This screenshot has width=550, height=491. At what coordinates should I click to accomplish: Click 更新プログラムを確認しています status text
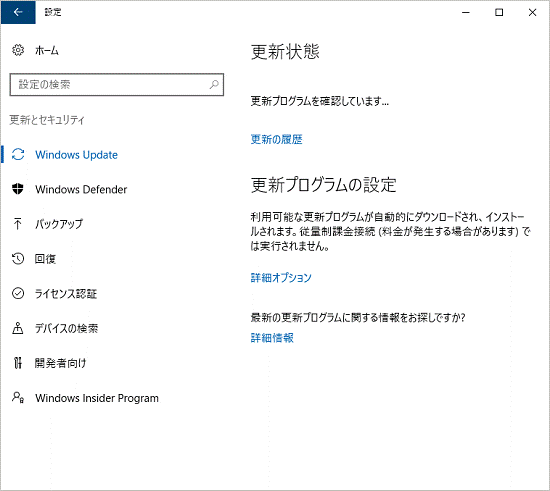tap(320, 101)
